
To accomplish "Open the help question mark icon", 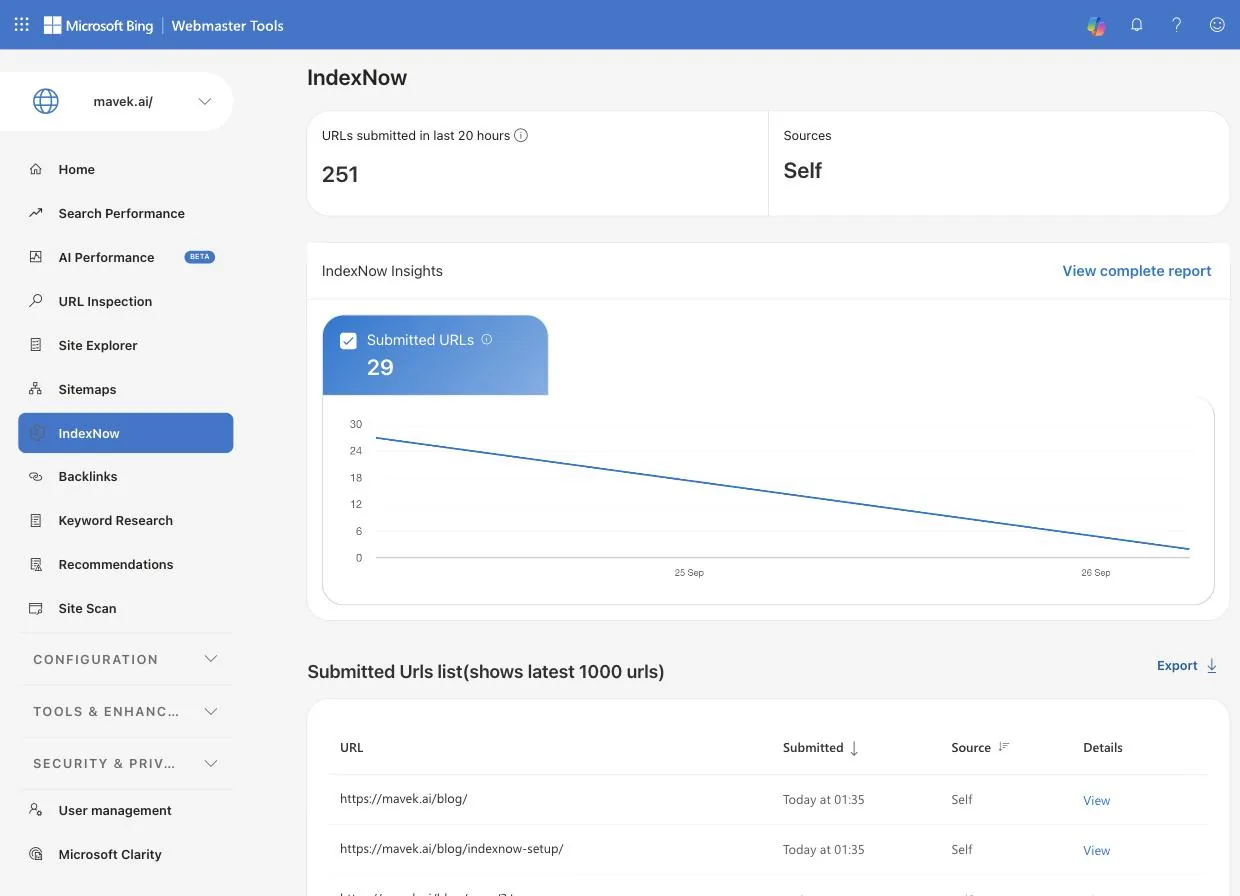I will [x=1177, y=25].
